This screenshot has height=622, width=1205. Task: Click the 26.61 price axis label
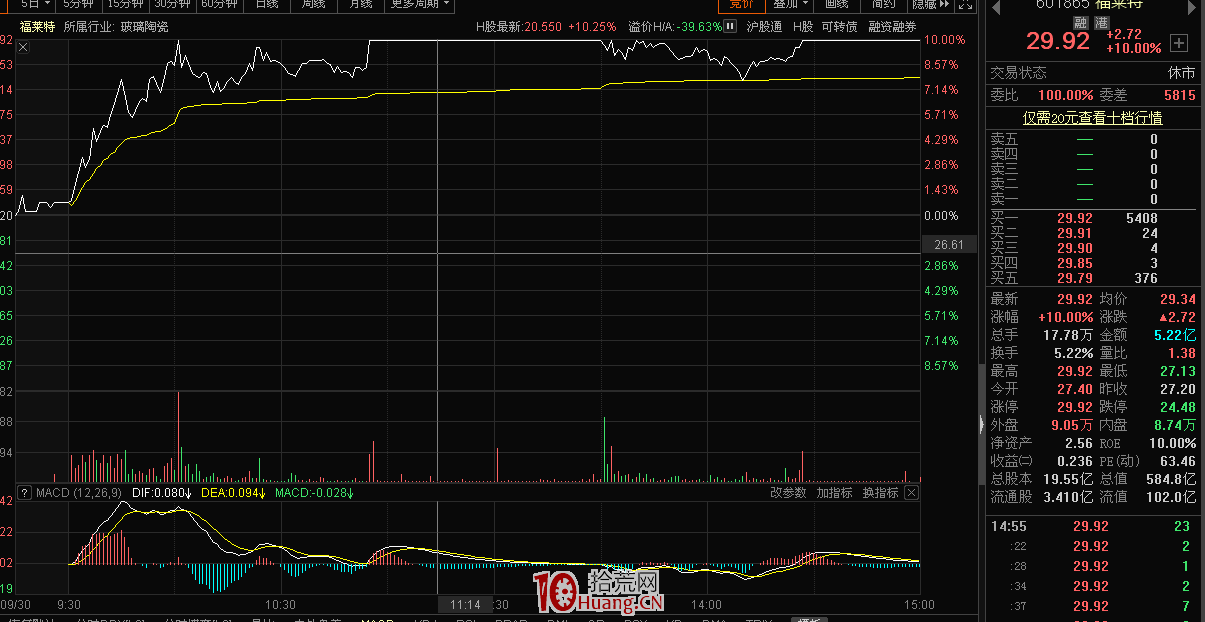click(948, 245)
